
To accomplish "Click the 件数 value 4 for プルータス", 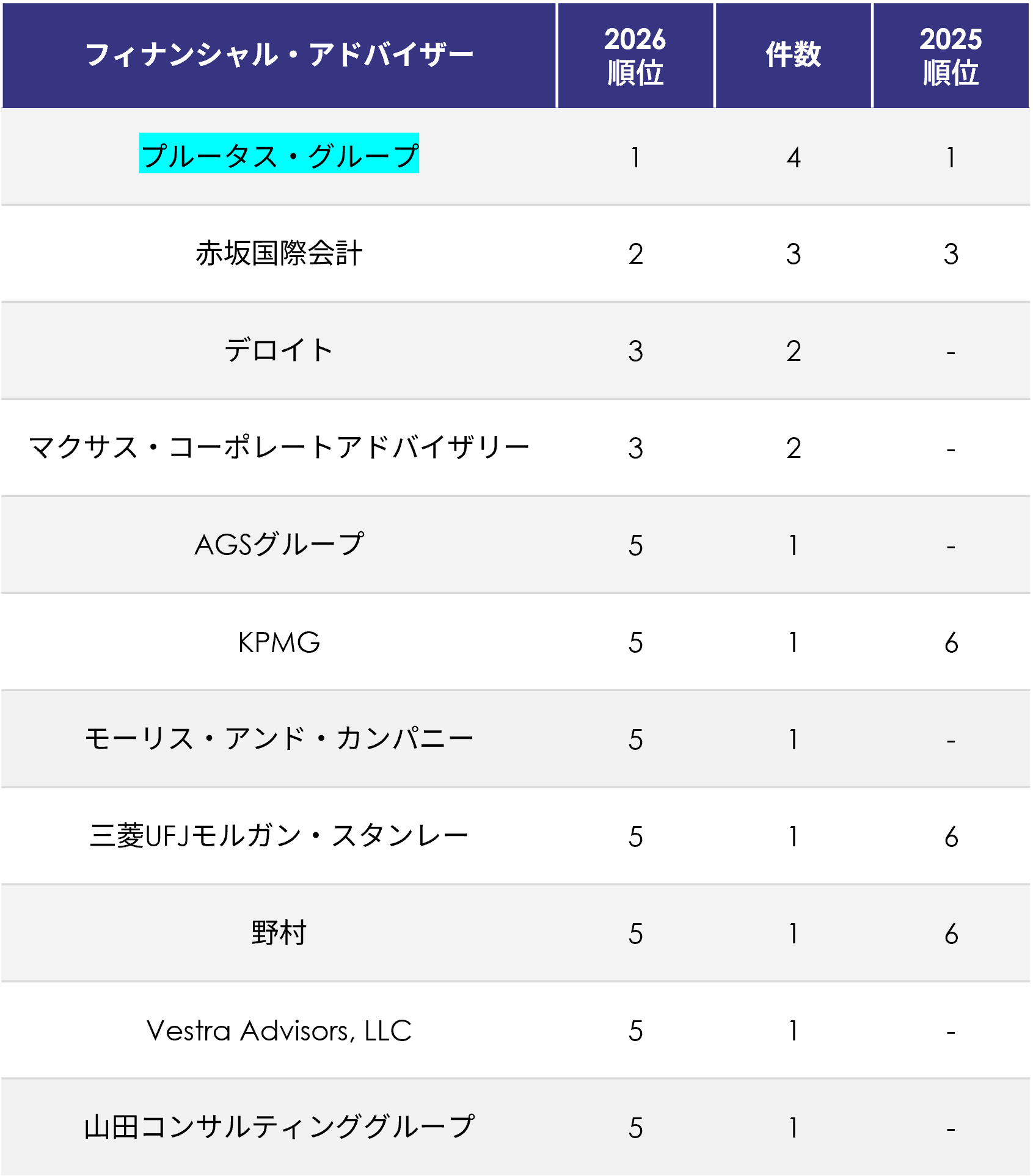I will 794,158.
